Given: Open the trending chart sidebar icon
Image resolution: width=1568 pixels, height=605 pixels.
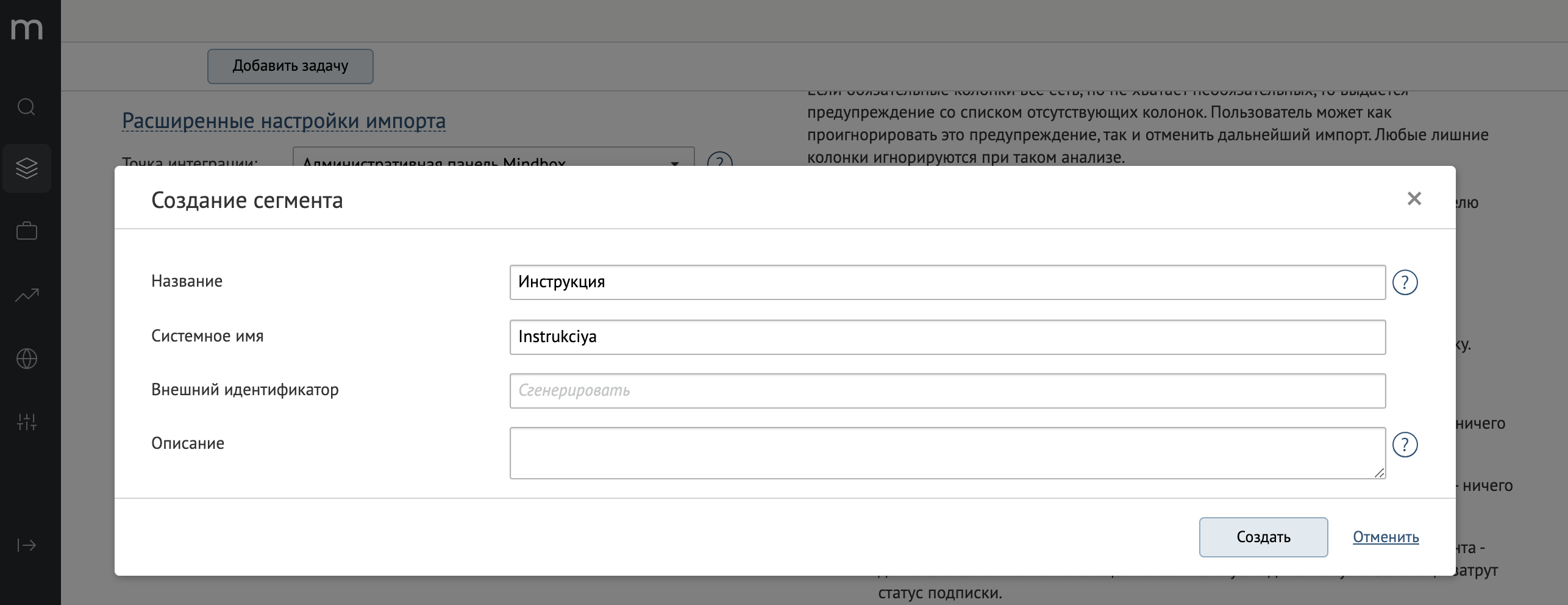Looking at the screenshot, I should click(27, 295).
